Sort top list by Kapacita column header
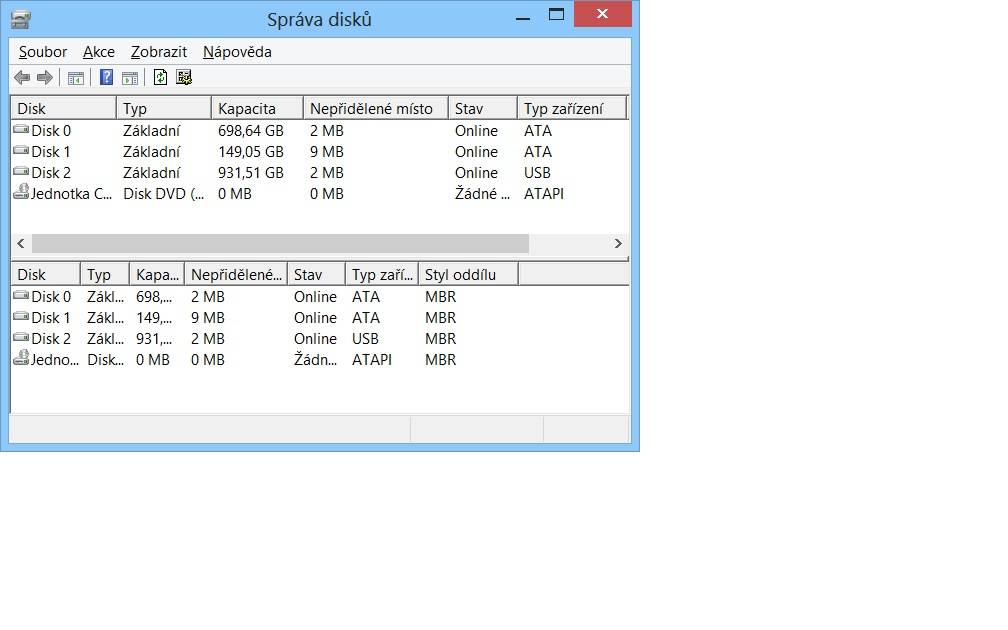The image size is (1008, 630). [257, 108]
